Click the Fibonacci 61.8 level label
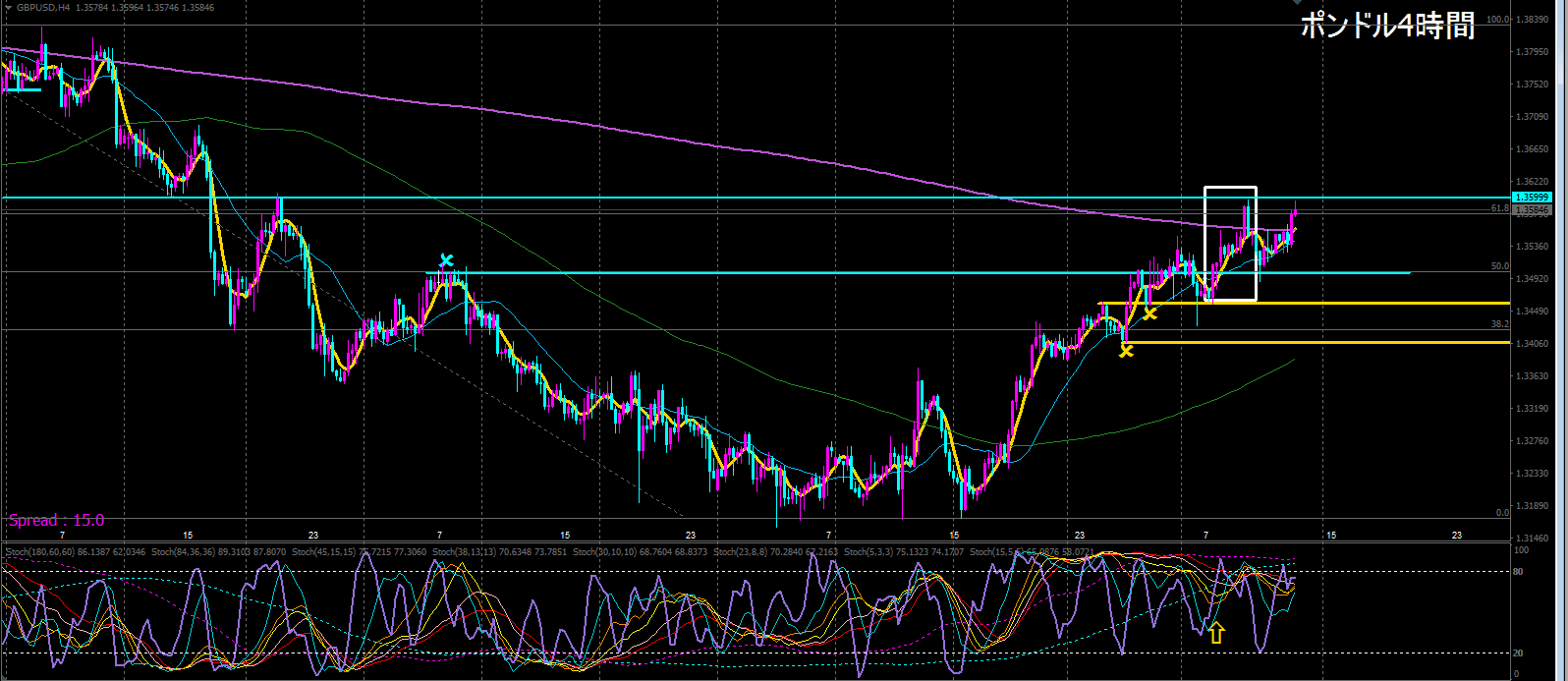Screen dimensions: 1568x681 (1500, 208)
